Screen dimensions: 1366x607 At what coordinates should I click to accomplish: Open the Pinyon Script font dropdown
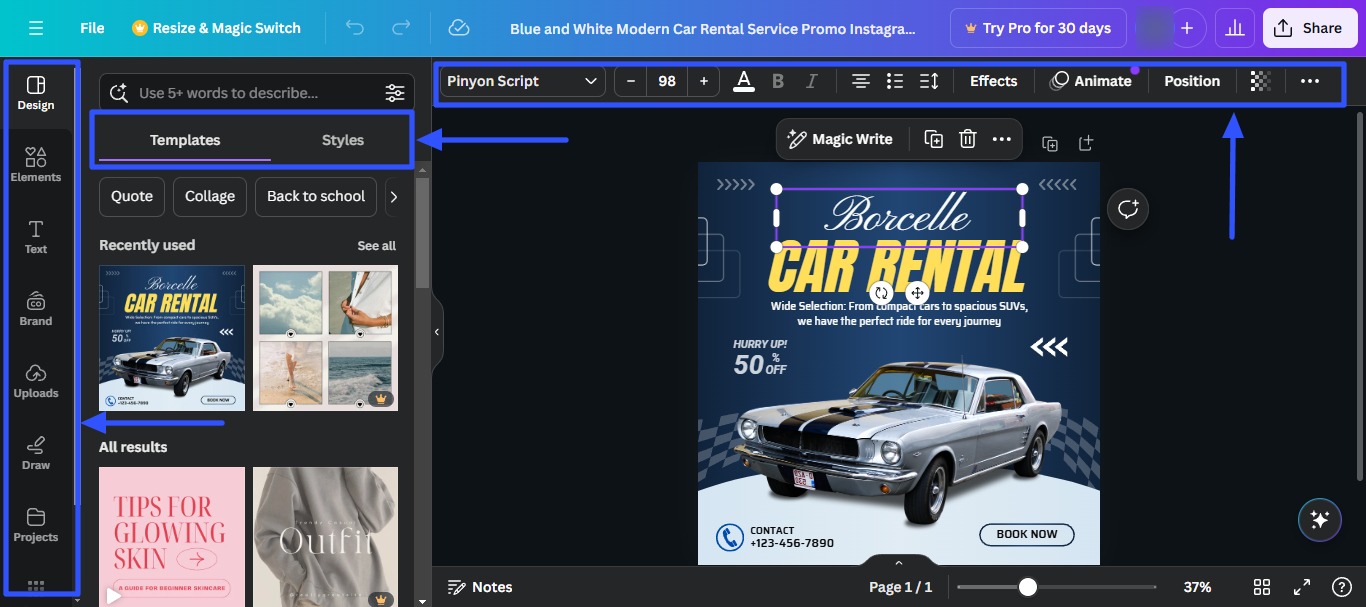click(x=521, y=81)
